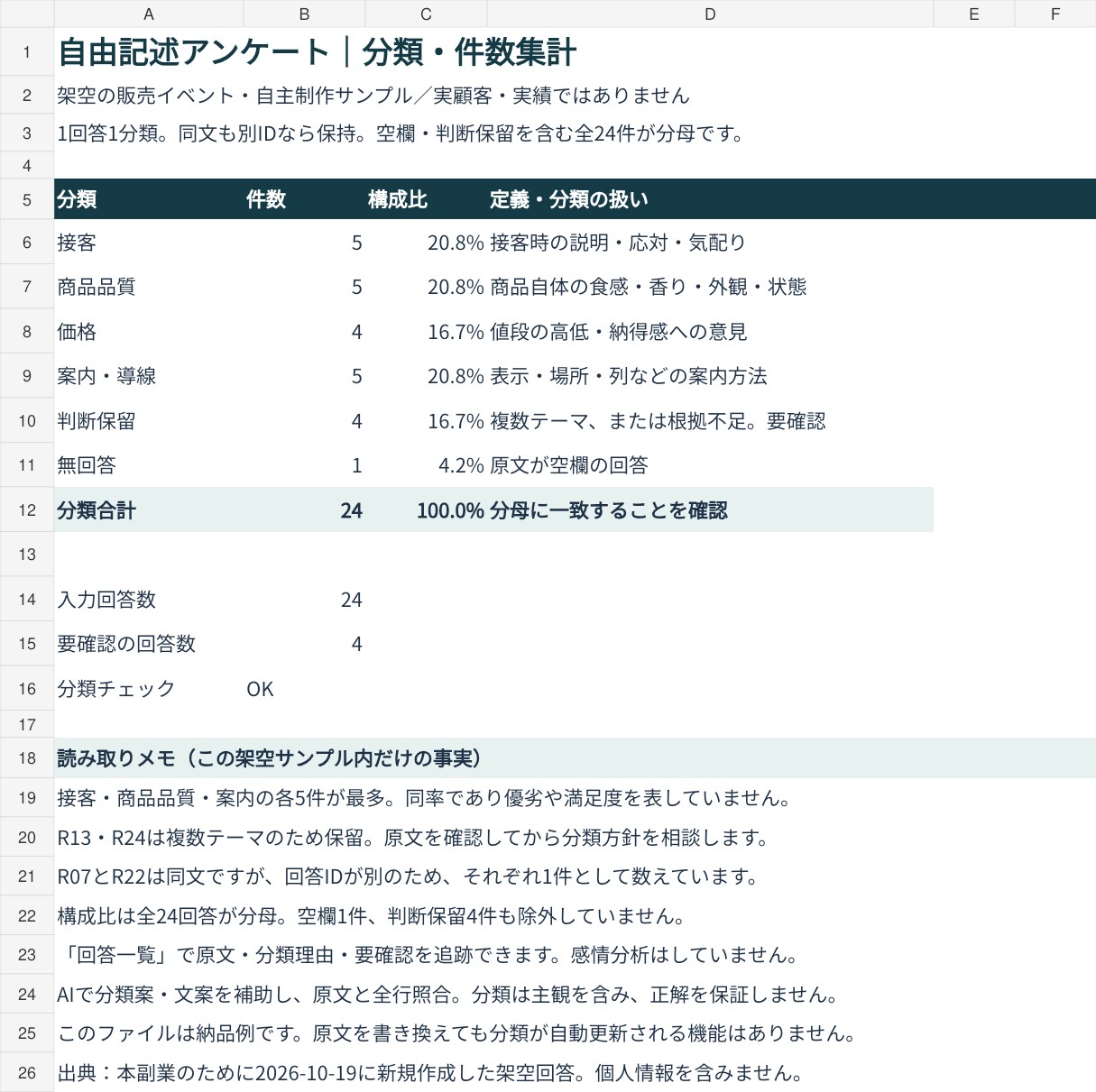
Task: Select column A header
Action: tap(149, 14)
